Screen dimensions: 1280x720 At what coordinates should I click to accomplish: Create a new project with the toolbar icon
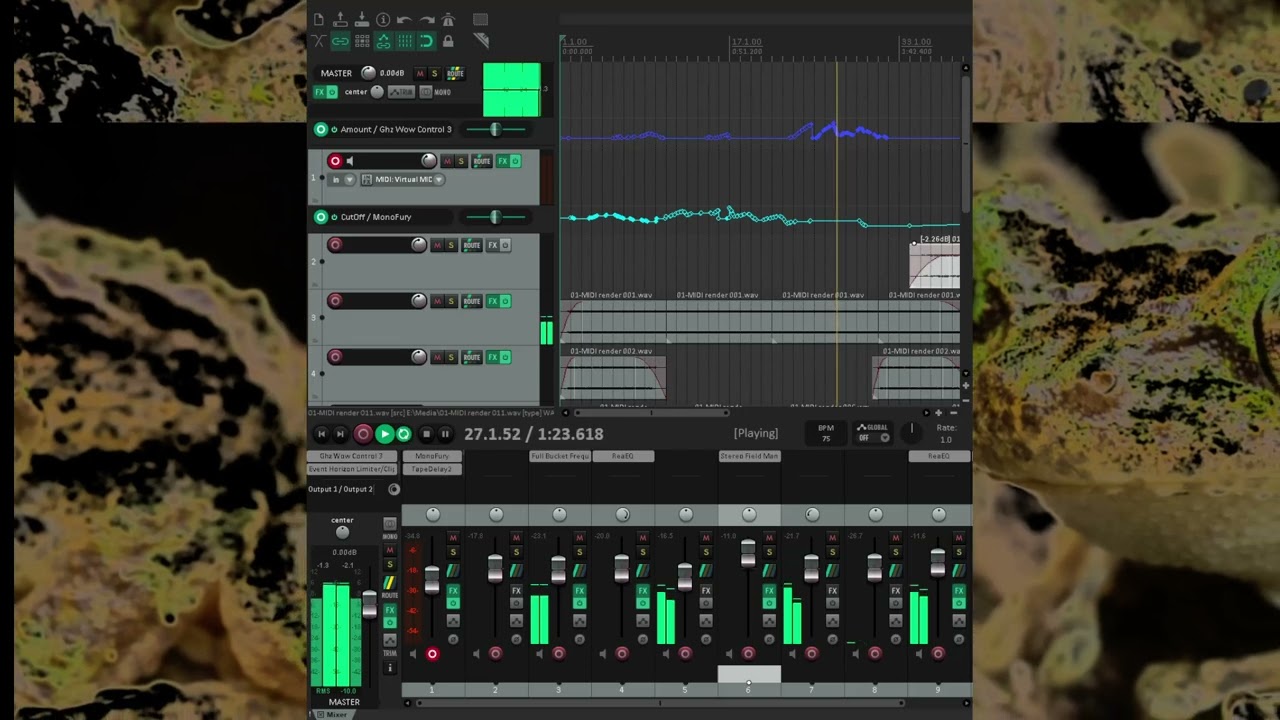(319, 20)
